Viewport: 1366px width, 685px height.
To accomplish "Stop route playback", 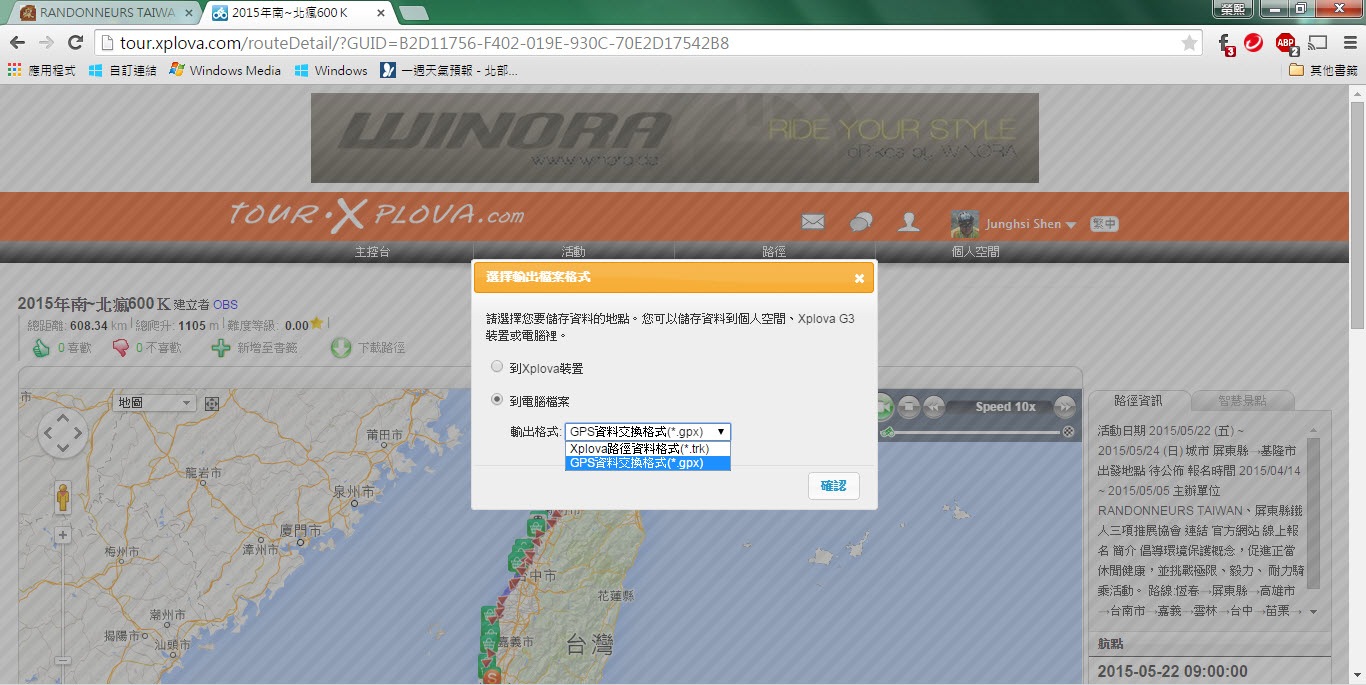I will point(909,407).
